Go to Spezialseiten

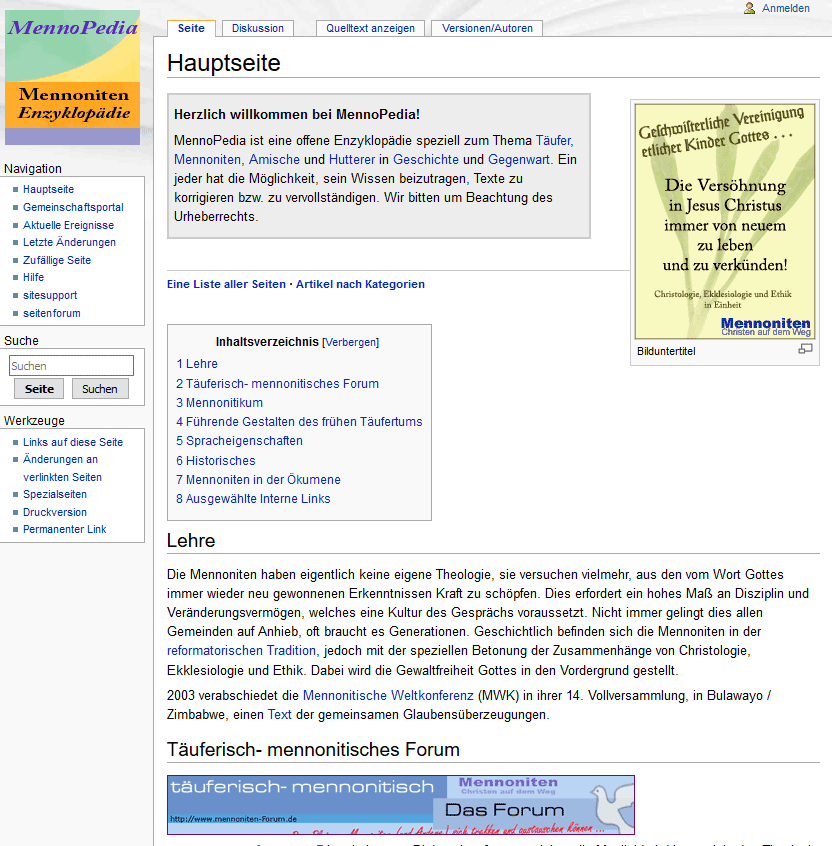click(55, 494)
